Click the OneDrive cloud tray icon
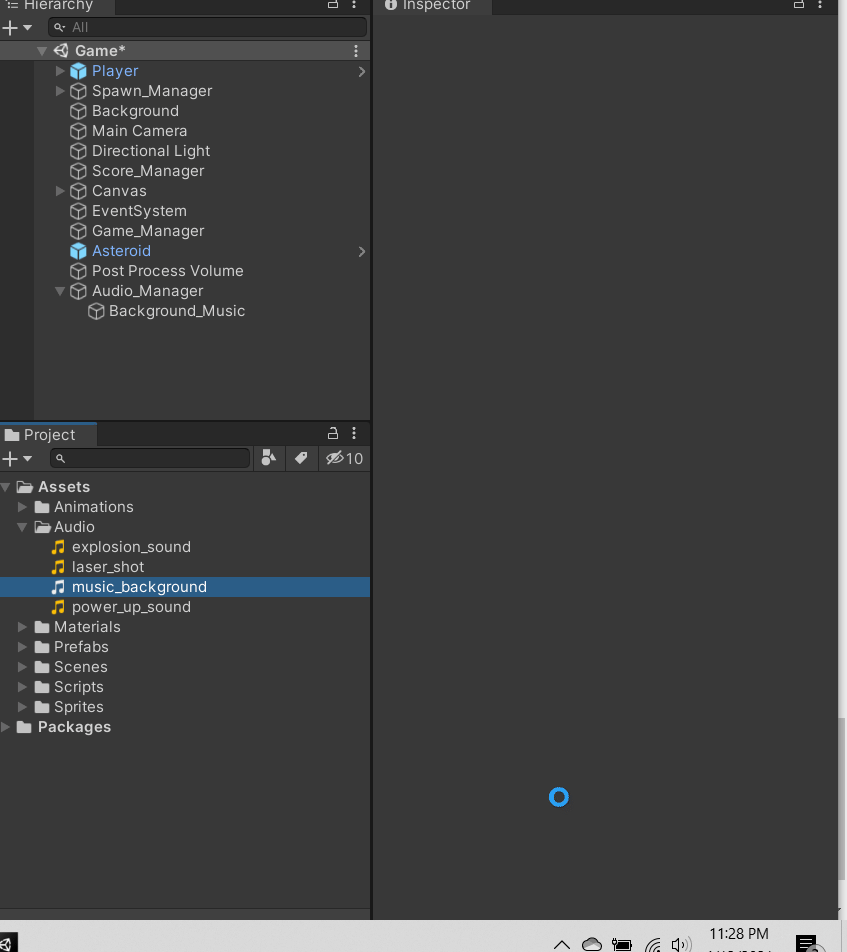The width and height of the screenshot is (847, 952). pos(592,945)
